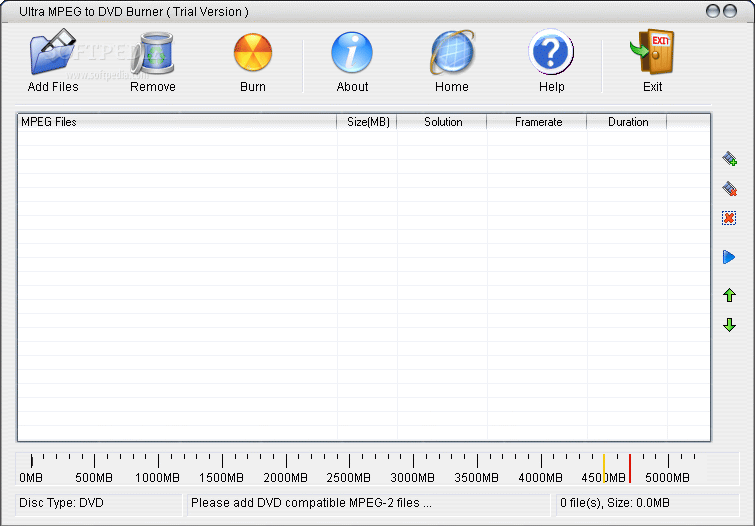Play selected file with blue arrow
The height and width of the screenshot is (526, 755).
(729, 257)
